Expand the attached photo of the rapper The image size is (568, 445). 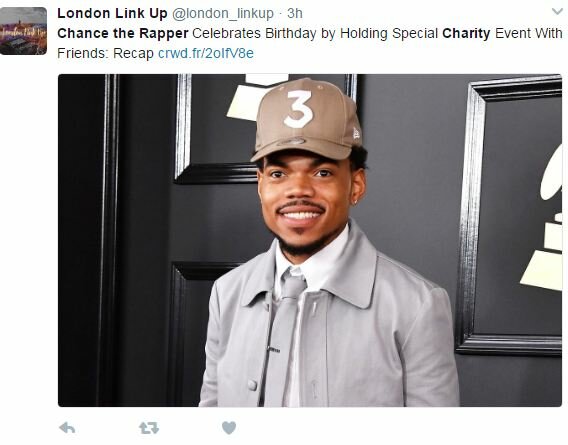click(310, 240)
